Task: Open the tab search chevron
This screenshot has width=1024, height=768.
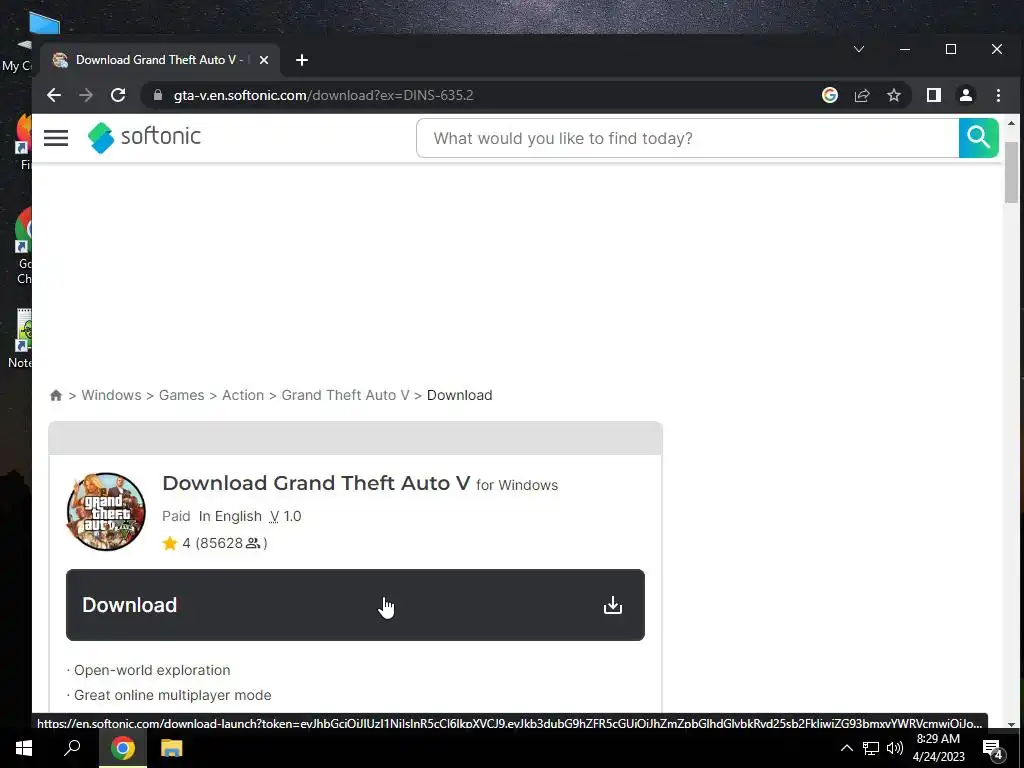Action: 859,49
